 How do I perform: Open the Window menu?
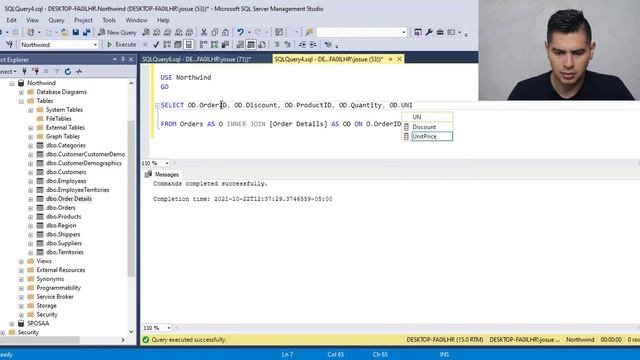tap(136, 20)
